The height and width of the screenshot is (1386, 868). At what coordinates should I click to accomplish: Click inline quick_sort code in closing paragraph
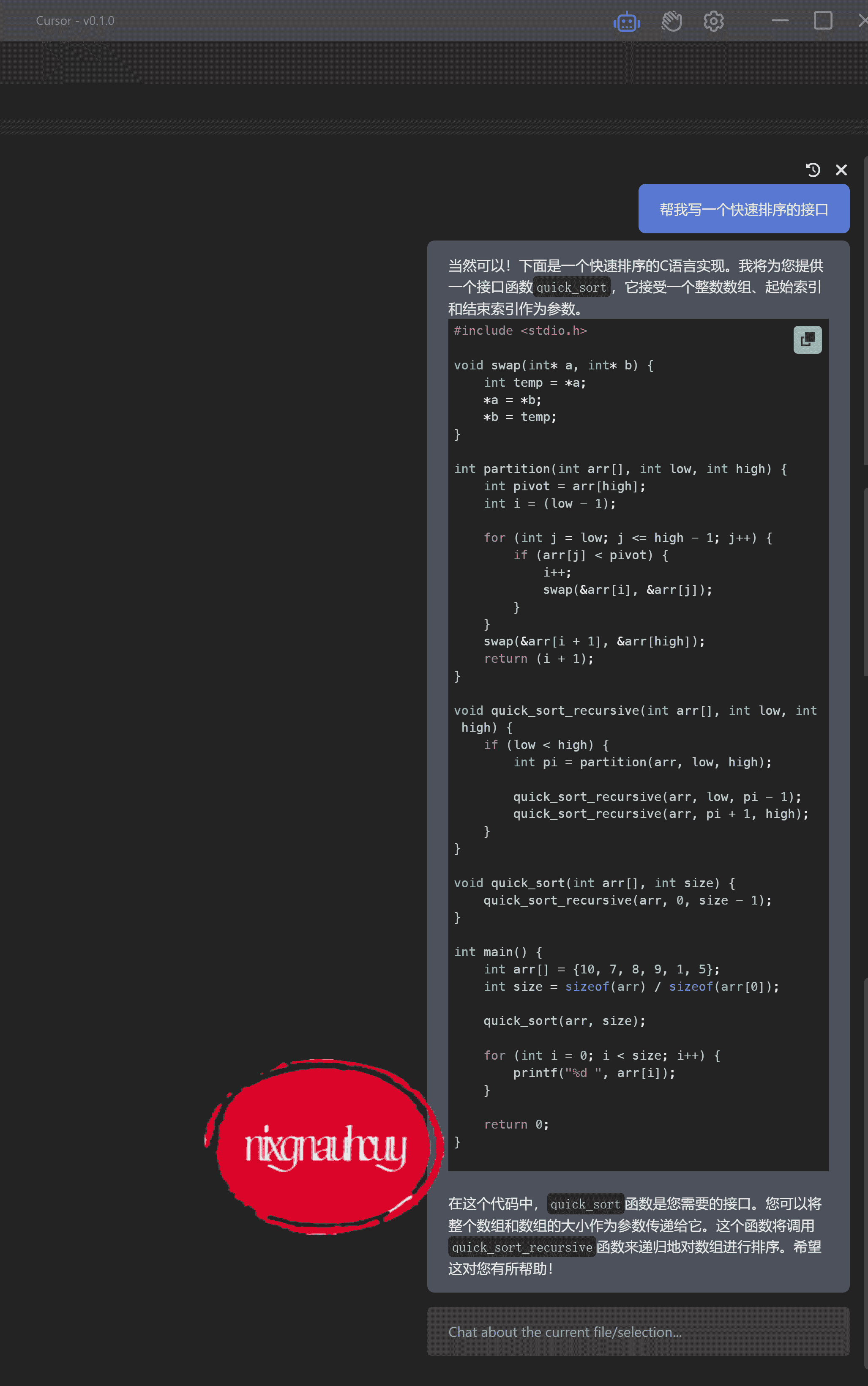pyautogui.click(x=585, y=1204)
